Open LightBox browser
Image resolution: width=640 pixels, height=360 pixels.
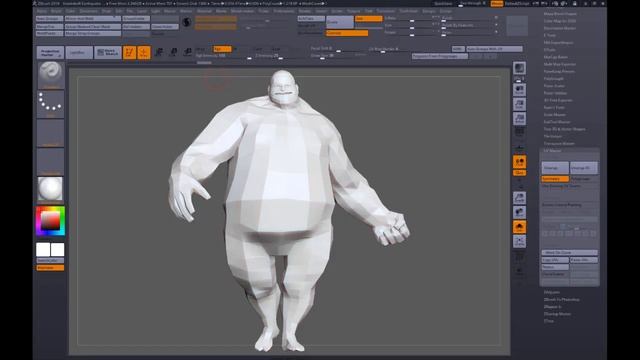coord(79,52)
